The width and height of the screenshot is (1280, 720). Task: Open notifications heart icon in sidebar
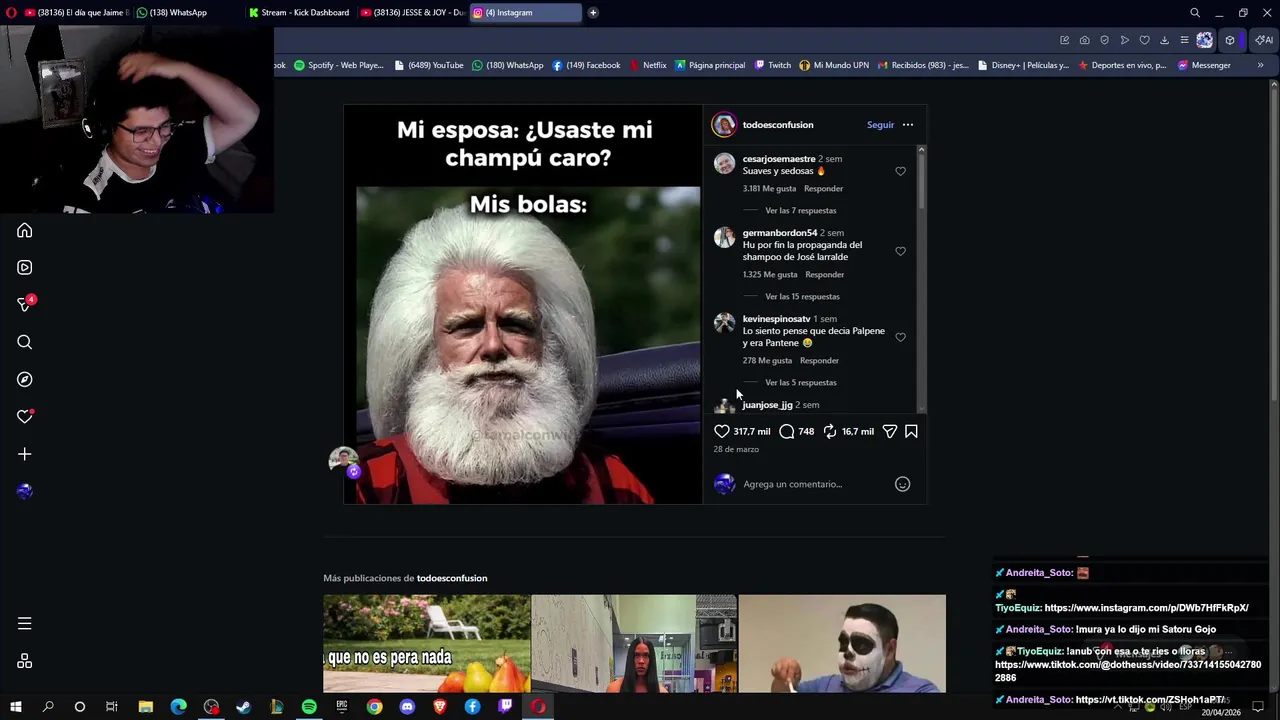25,417
